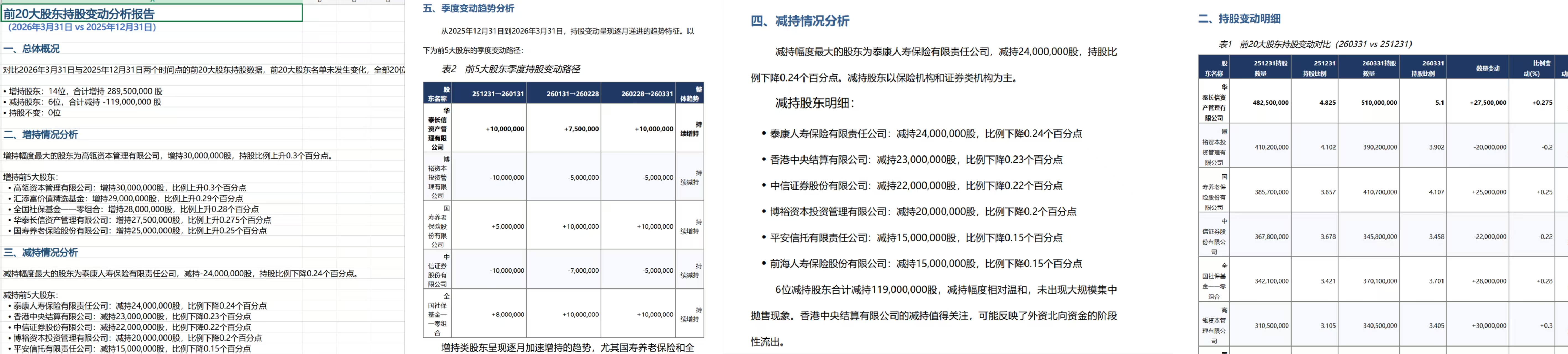Select the 260228→260331 table column header
The image size is (1568, 354).
pyautogui.click(x=647, y=94)
